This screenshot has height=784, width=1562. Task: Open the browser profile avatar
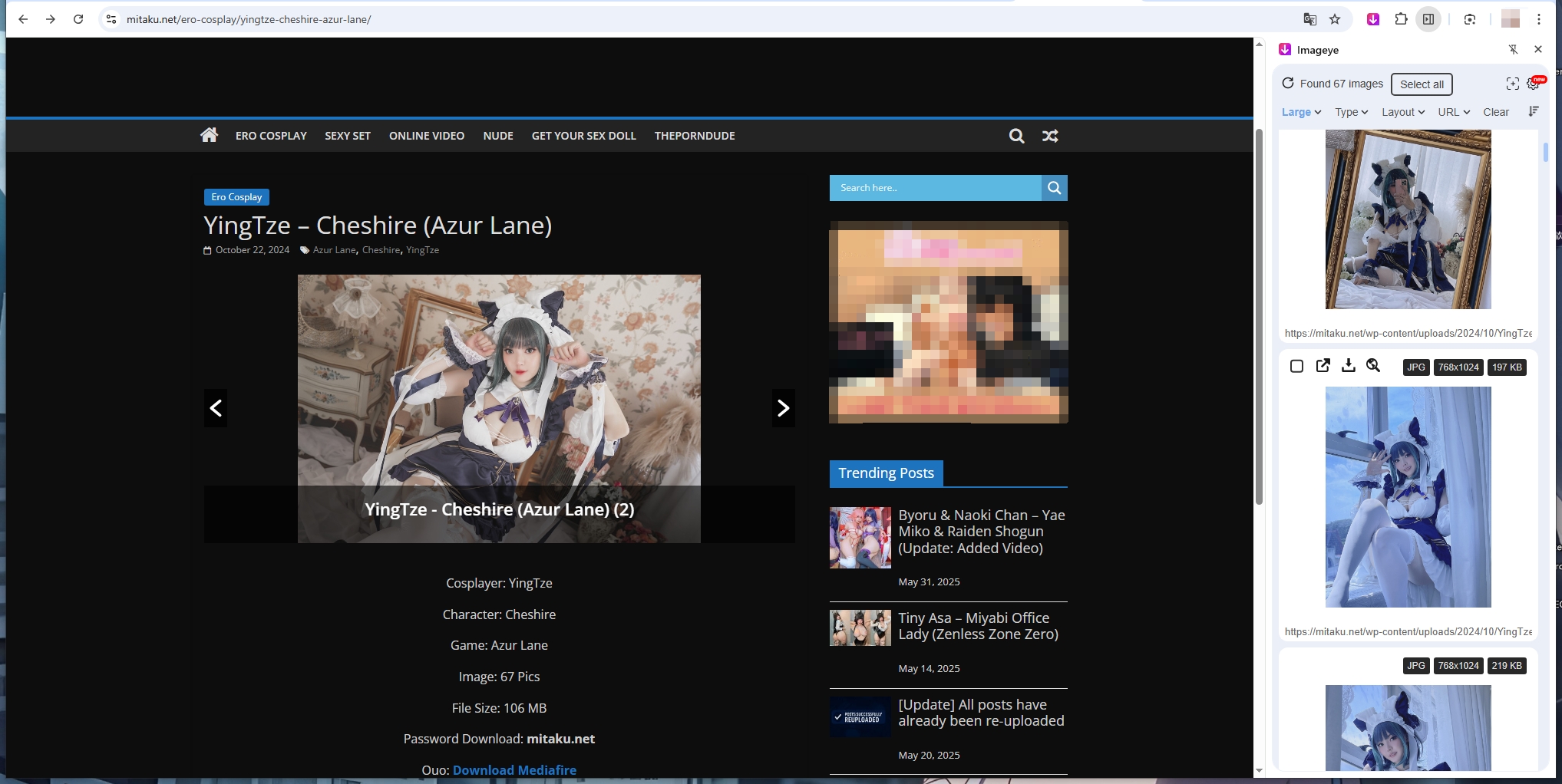pyautogui.click(x=1511, y=19)
